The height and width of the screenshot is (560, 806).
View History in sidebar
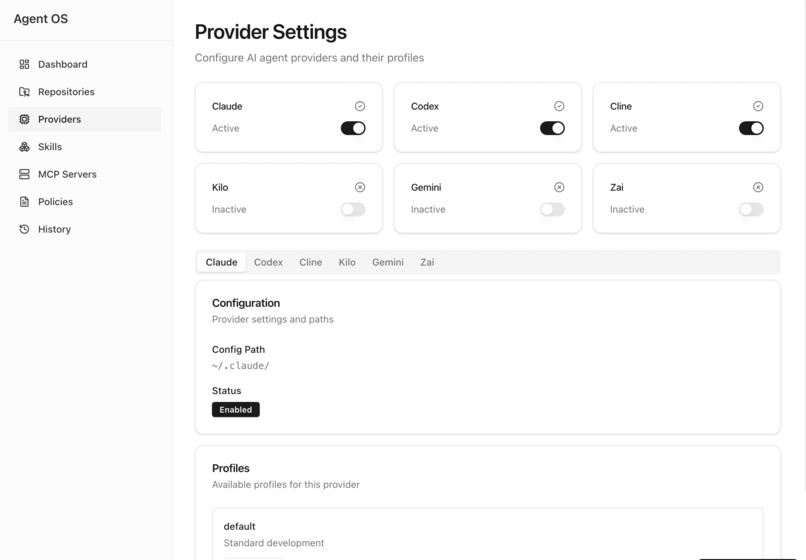(x=84, y=229)
